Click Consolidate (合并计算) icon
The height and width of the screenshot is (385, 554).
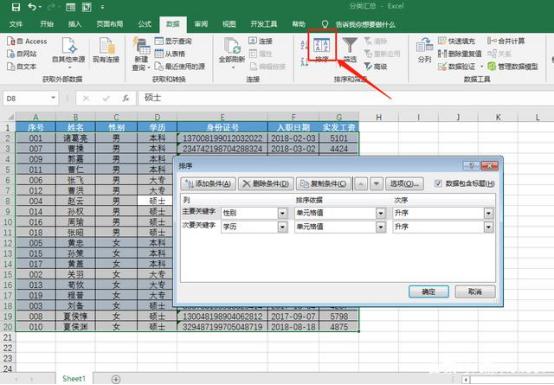[492, 41]
